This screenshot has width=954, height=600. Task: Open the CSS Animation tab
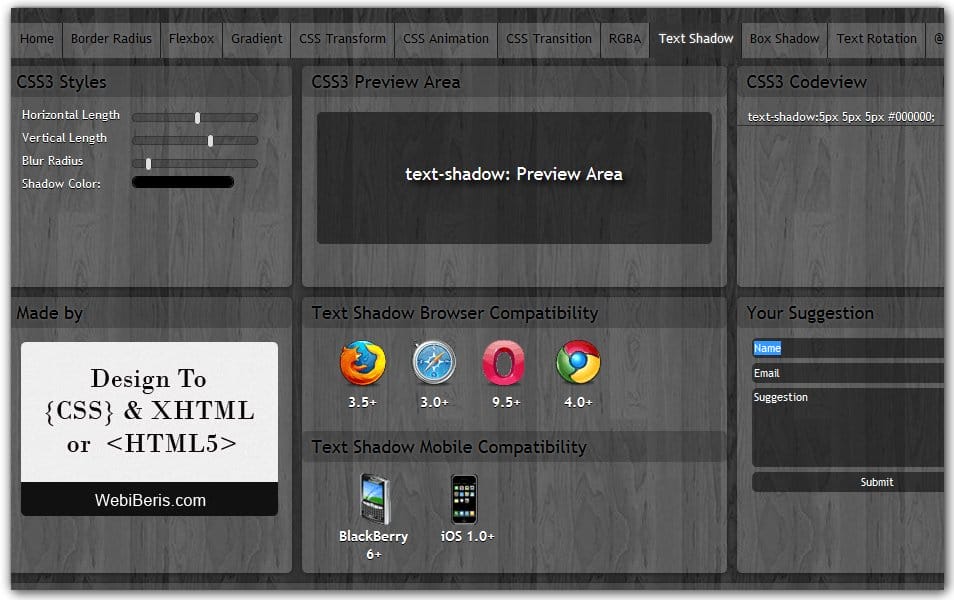[x=445, y=39]
